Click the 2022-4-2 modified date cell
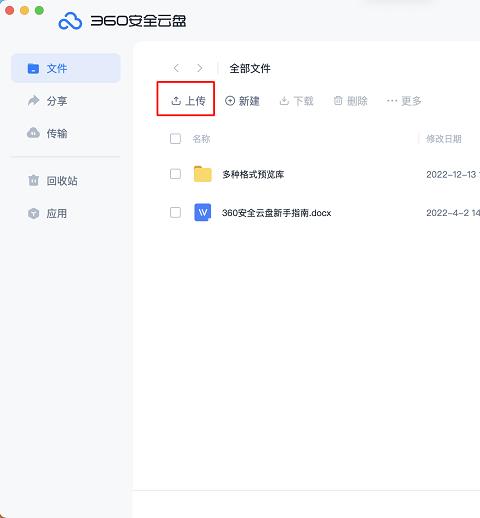Viewport: 480px width, 518px height. point(453,213)
